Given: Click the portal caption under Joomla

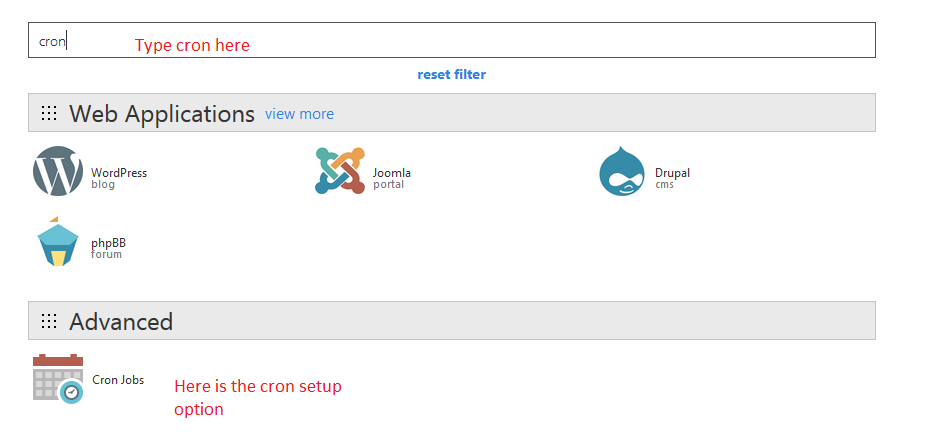Looking at the screenshot, I should point(388,185).
